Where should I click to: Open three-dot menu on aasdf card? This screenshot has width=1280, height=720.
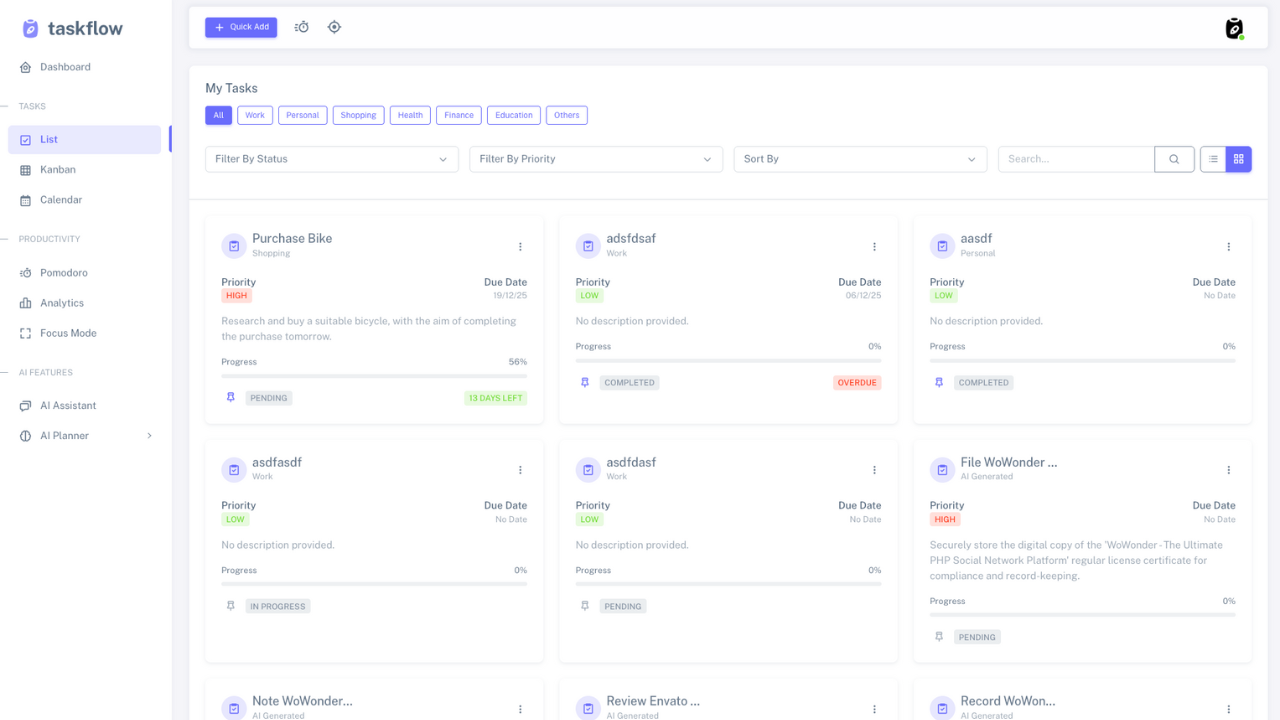(1228, 246)
